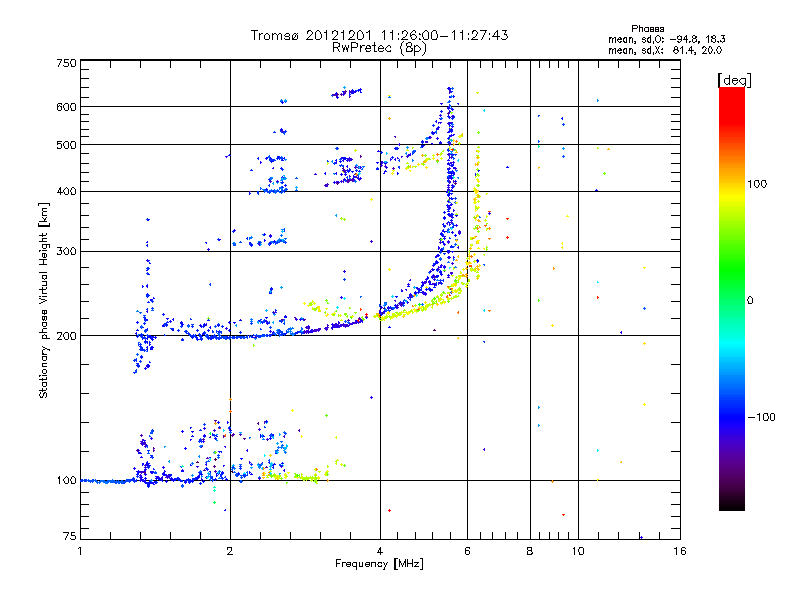Click the '400' height axis tick label
The width and height of the screenshot is (800, 600).
click(67, 192)
